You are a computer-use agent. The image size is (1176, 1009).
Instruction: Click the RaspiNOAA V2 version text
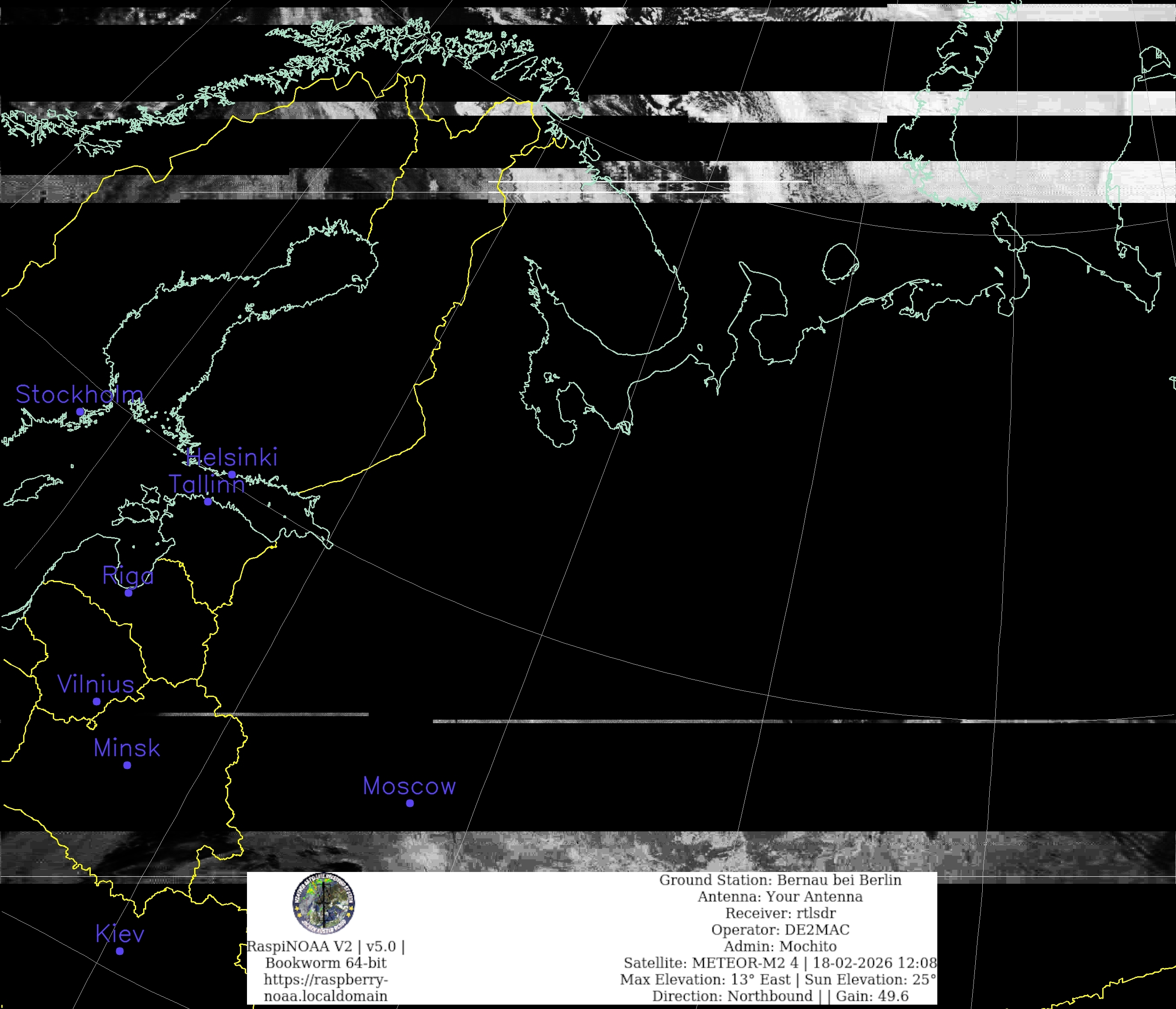click(x=326, y=947)
